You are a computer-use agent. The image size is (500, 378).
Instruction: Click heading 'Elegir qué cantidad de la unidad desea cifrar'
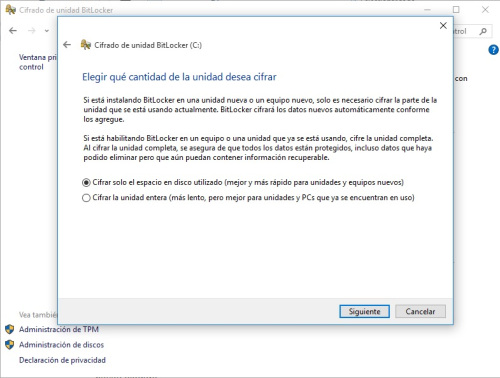pyautogui.click(x=179, y=77)
